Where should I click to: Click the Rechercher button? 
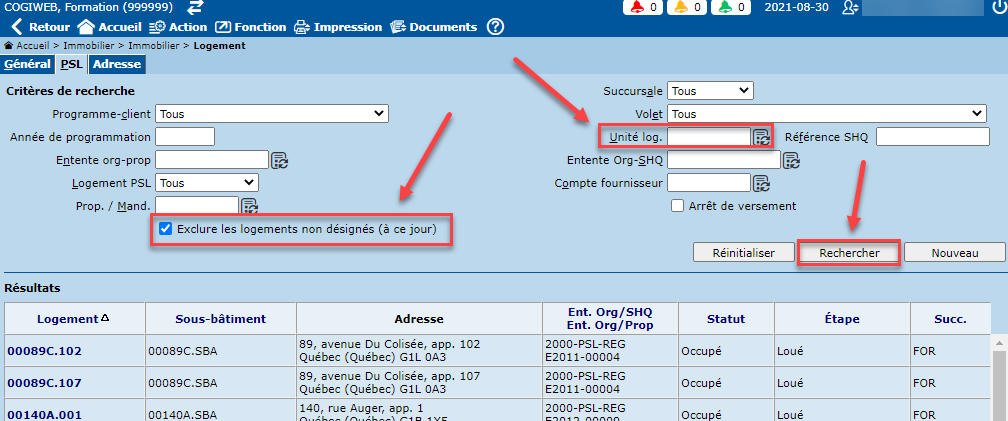tap(849, 253)
